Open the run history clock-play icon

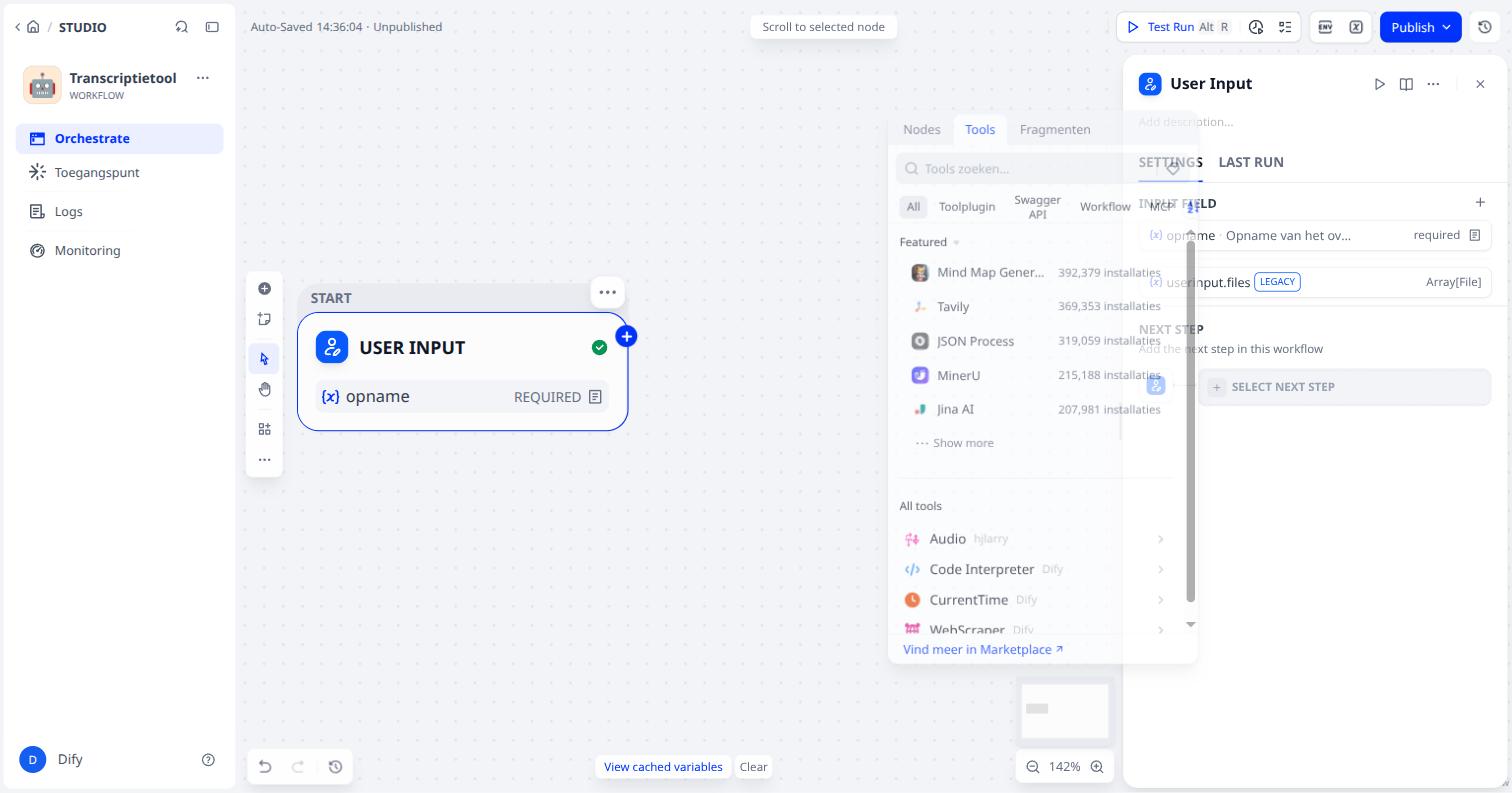pos(1256,27)
